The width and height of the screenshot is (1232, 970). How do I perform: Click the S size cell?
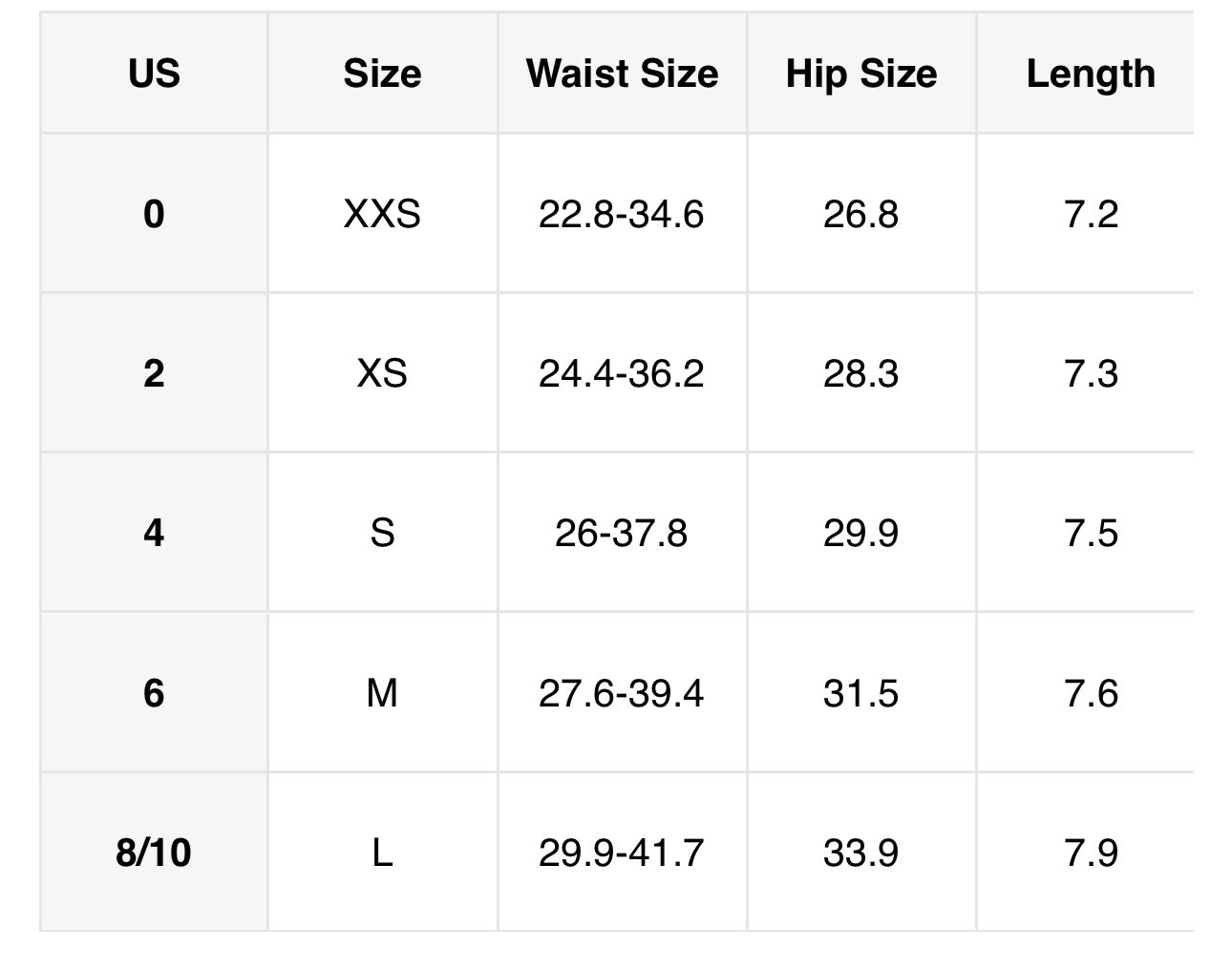(x=382, y=533)
